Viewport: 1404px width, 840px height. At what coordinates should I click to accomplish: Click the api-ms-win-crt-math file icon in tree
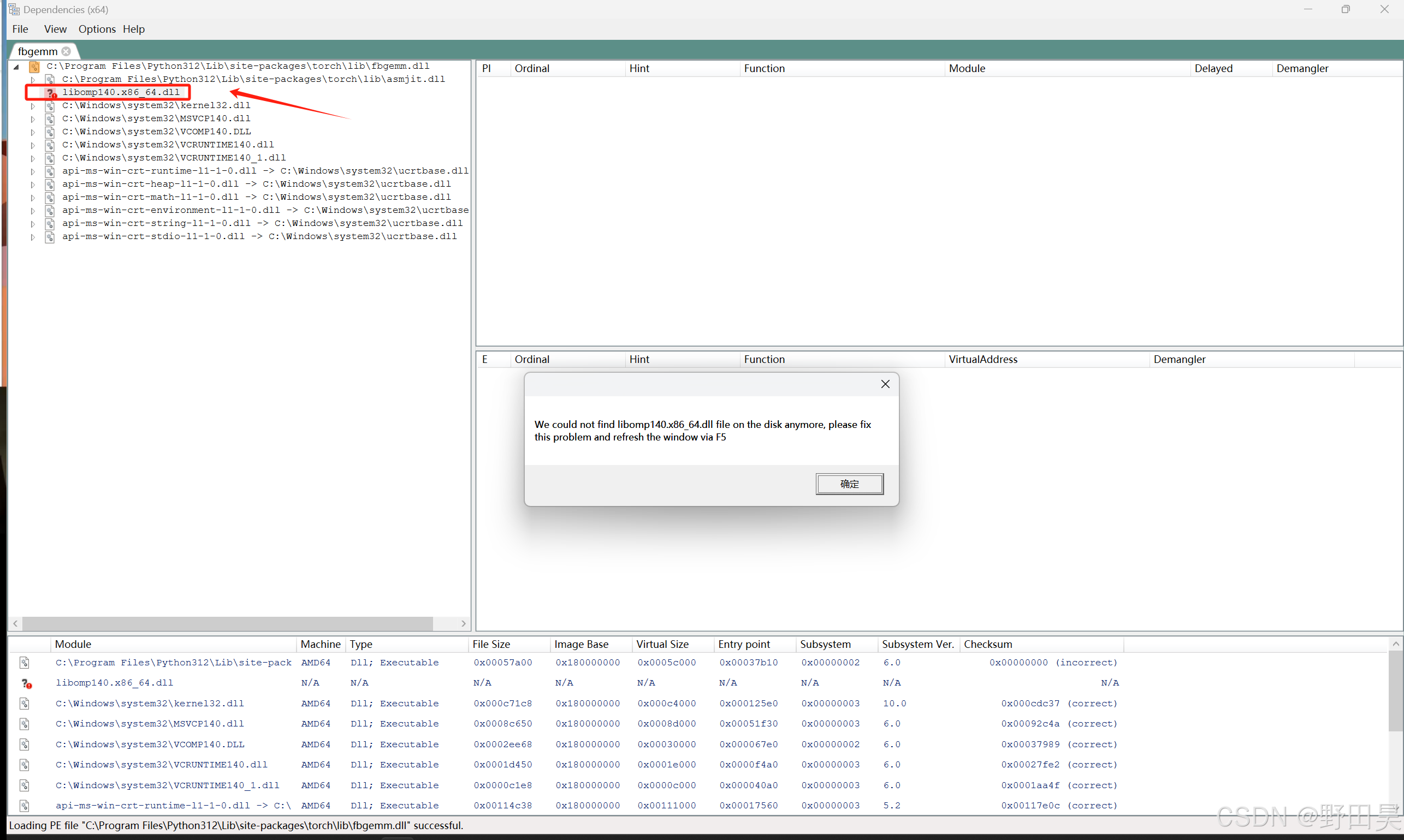50,198
